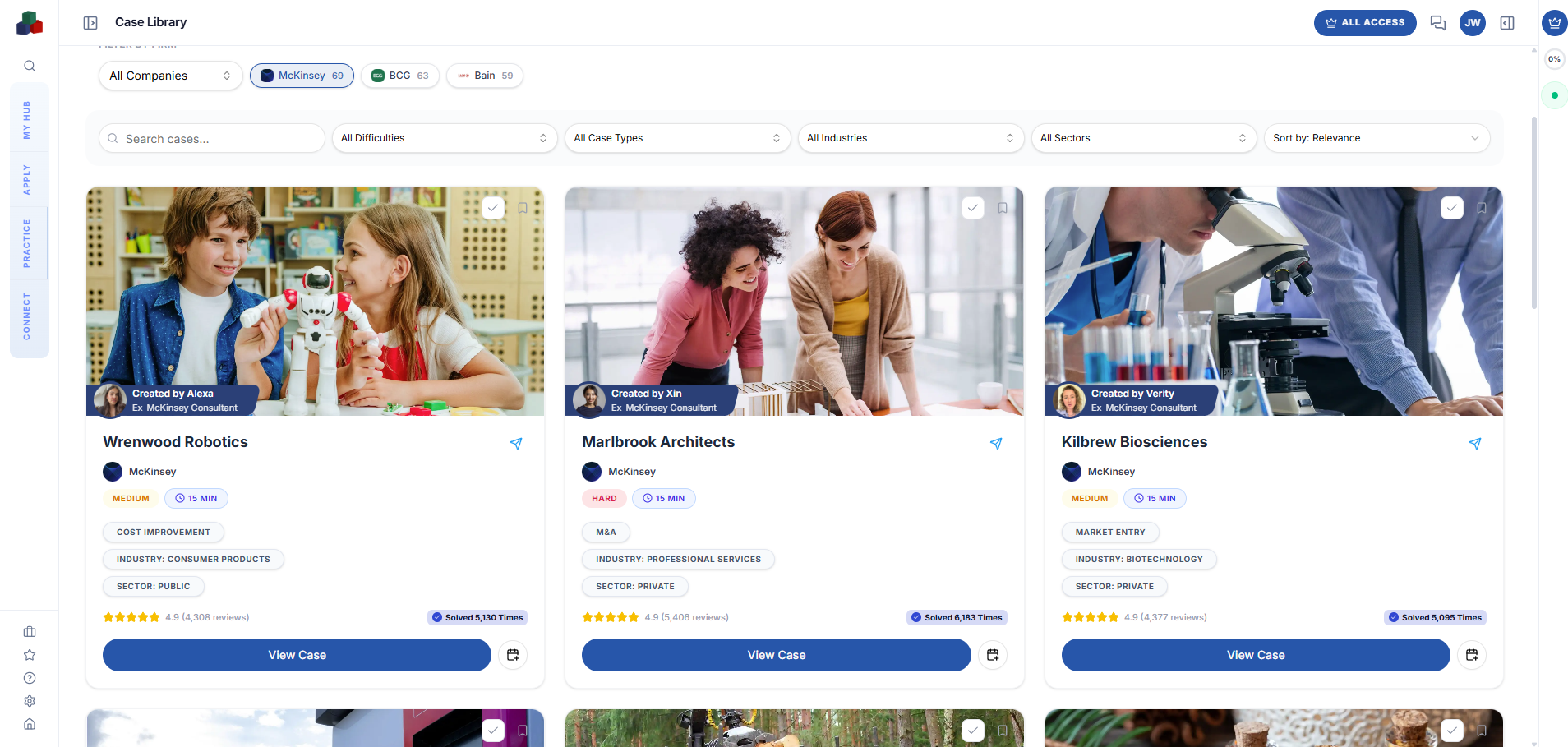Viewport: 1568px width, 747px height.
Task: Click the Search cases input field
Action: tap(212, 138)
